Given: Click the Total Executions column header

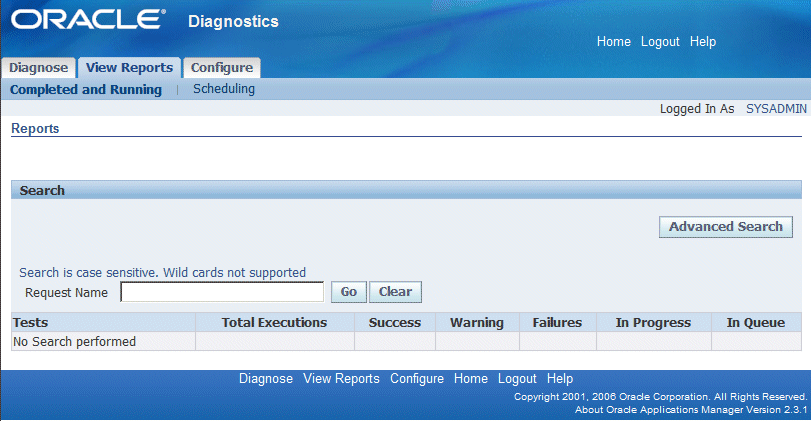Looking at the screenshot, I should pyautogui.click(x=275, y=322).
